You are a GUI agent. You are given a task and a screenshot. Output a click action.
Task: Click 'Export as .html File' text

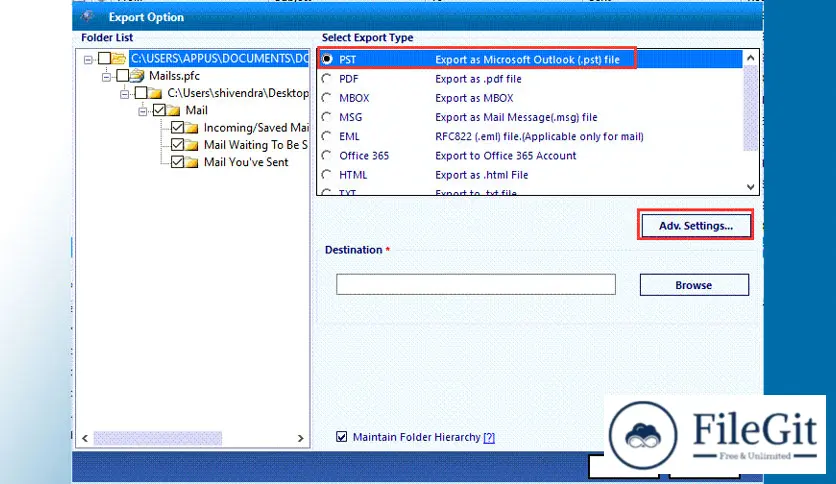481,175
